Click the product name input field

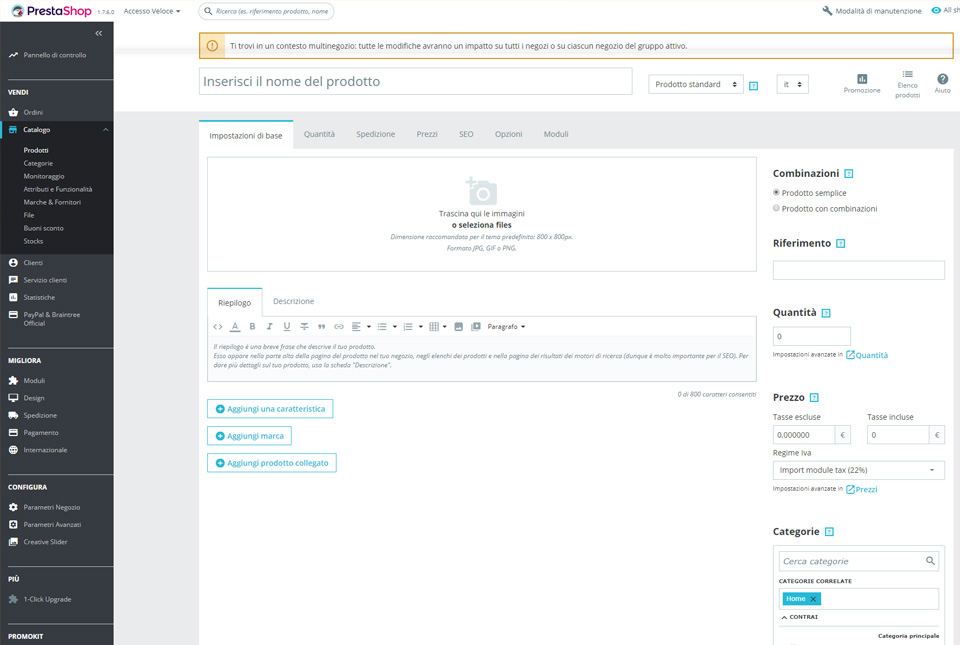[x=416, y=81]
